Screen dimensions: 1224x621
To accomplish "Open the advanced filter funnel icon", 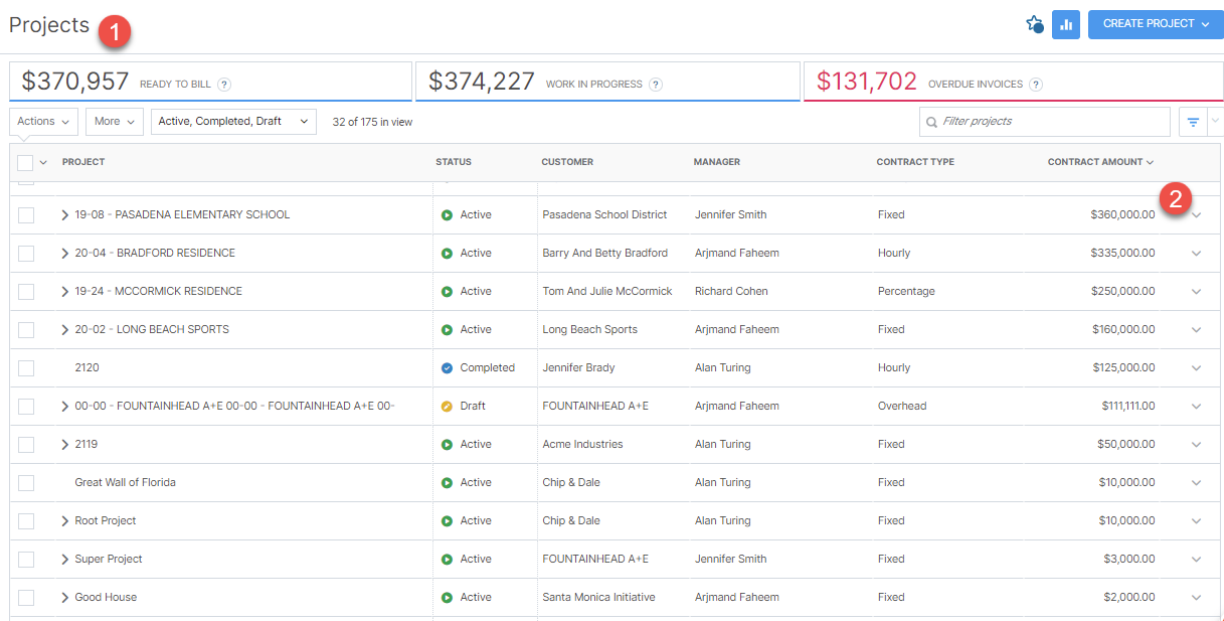I will 1193,122.
